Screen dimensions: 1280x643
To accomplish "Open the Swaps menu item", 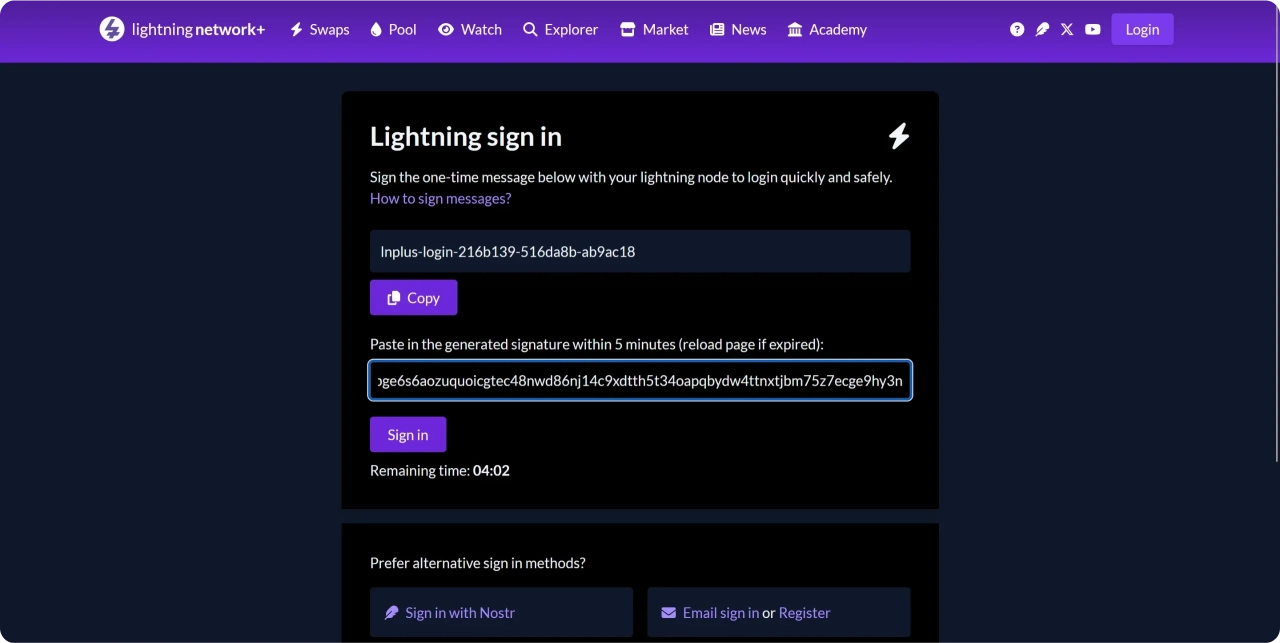I will pos(319,29).
